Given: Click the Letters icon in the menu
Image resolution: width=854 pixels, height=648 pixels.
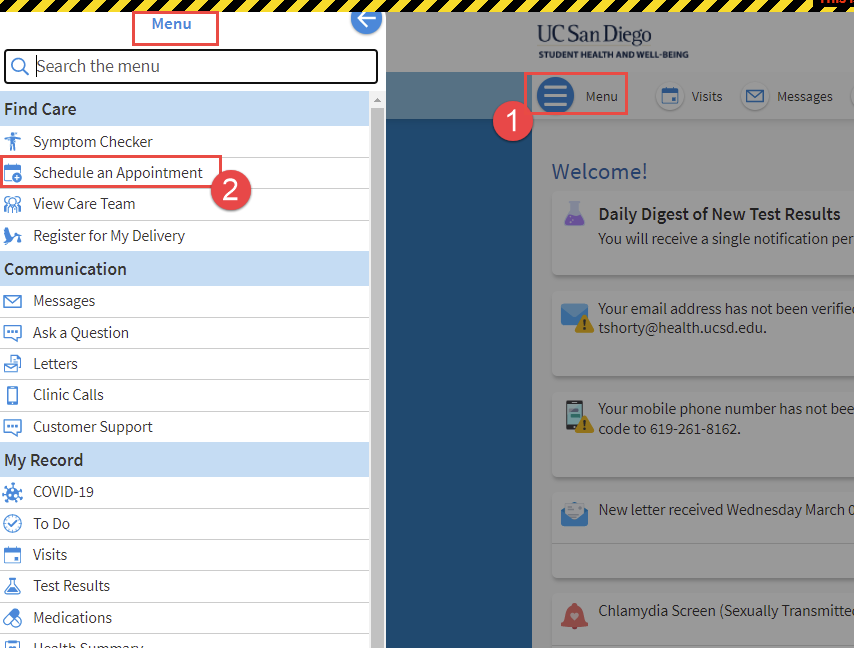Looking at the screenshot, I should tap(13, 364).
